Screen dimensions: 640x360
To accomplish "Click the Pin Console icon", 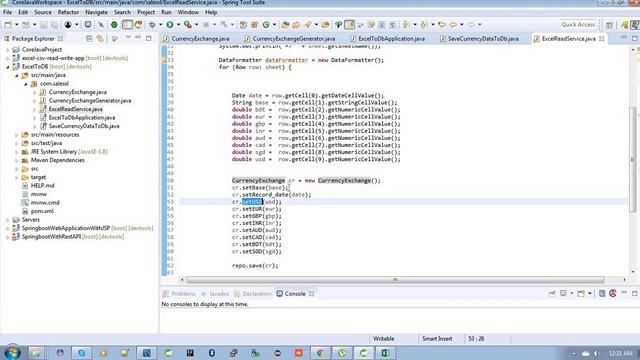I will tap(552, 293).
